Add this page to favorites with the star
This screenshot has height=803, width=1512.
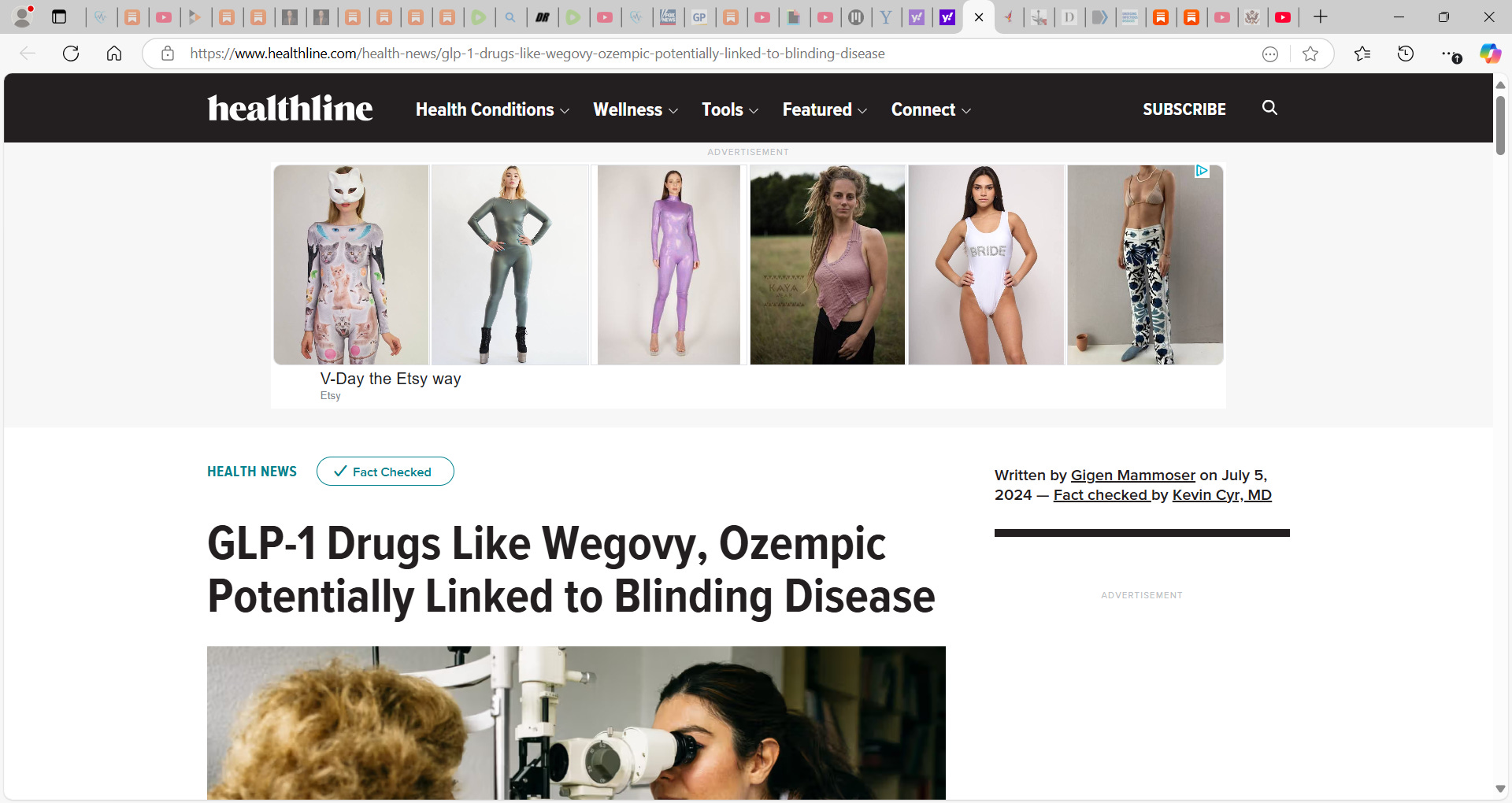point(1310,54)
